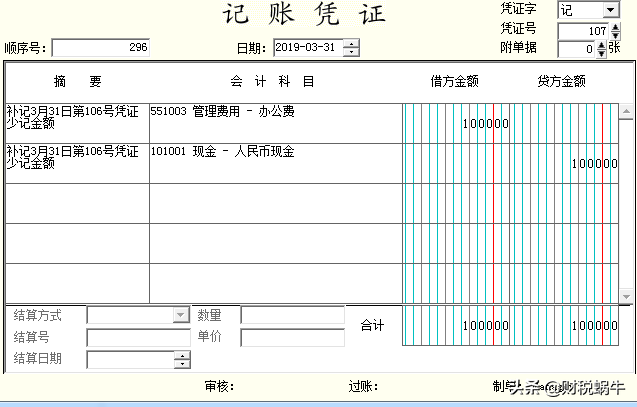Click the 附单据 spinner arrows
The height and width of the screenshot is (407, 637).
tap(601, 48)
